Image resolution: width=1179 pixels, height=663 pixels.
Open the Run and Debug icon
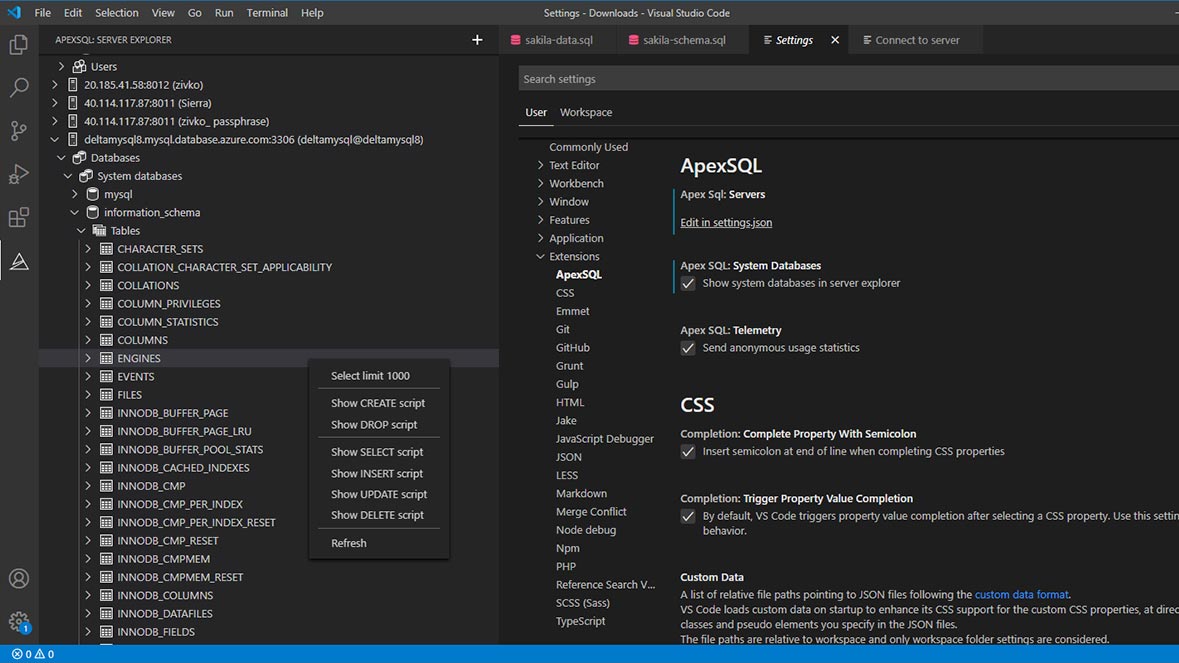coord(16,174)
